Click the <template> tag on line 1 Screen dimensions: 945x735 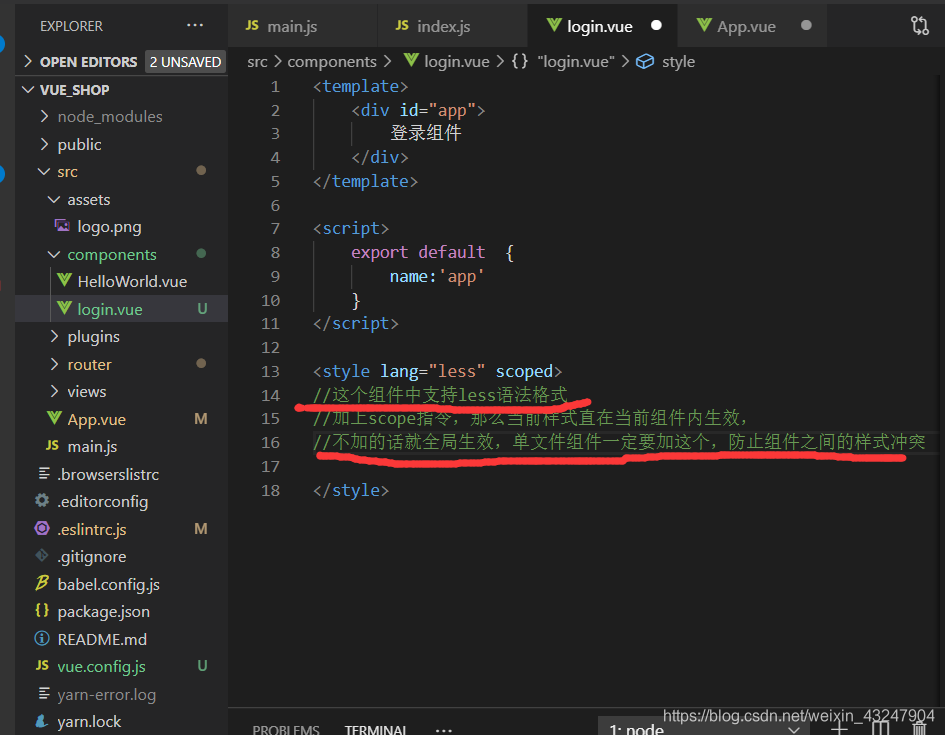pyautogui.click(x=360, y=86)
